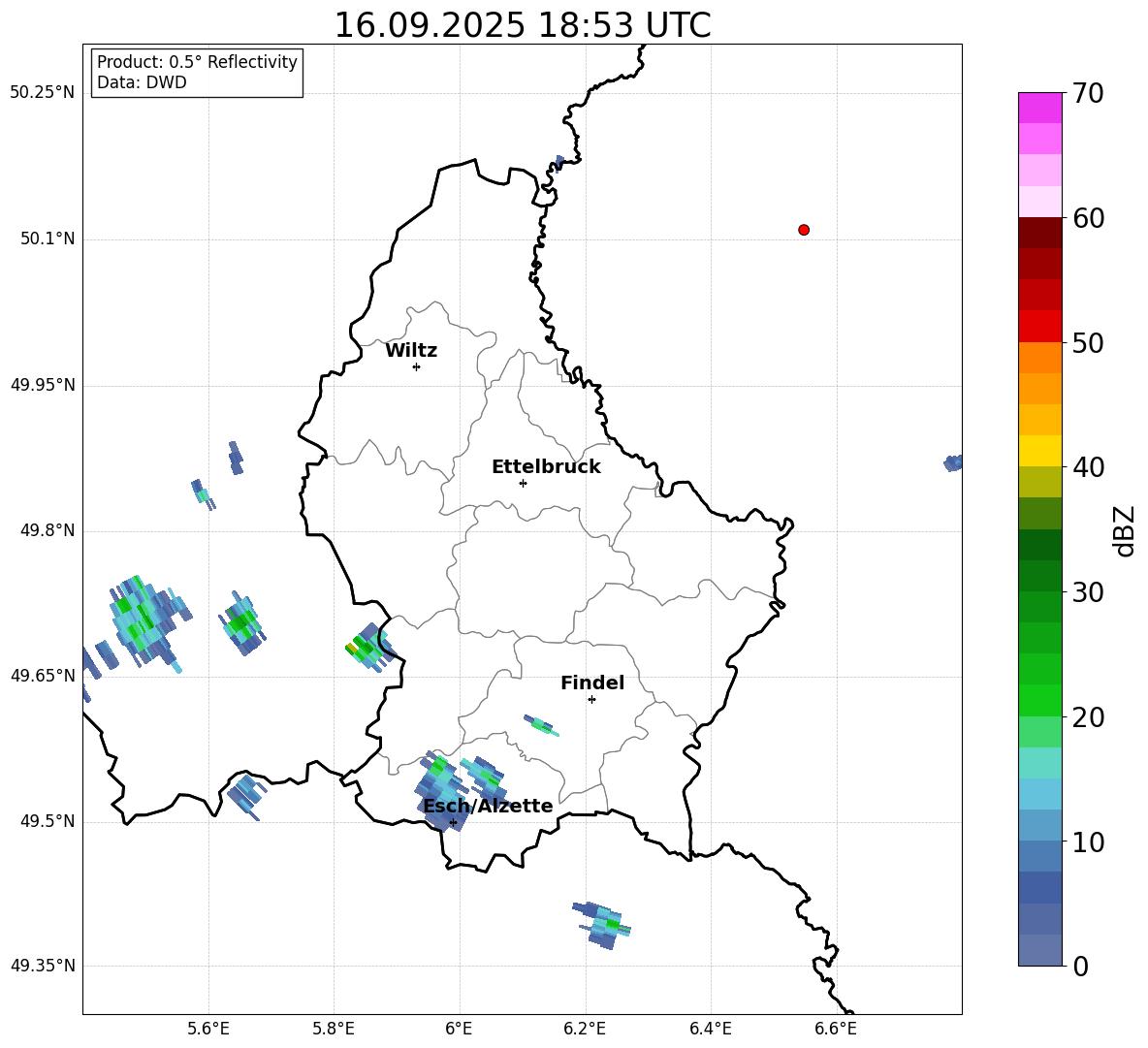The width and height of the screenshot is (1148, 1048).
Task: Click the small radar echo southwest of Findel
Action: (539, 724)
